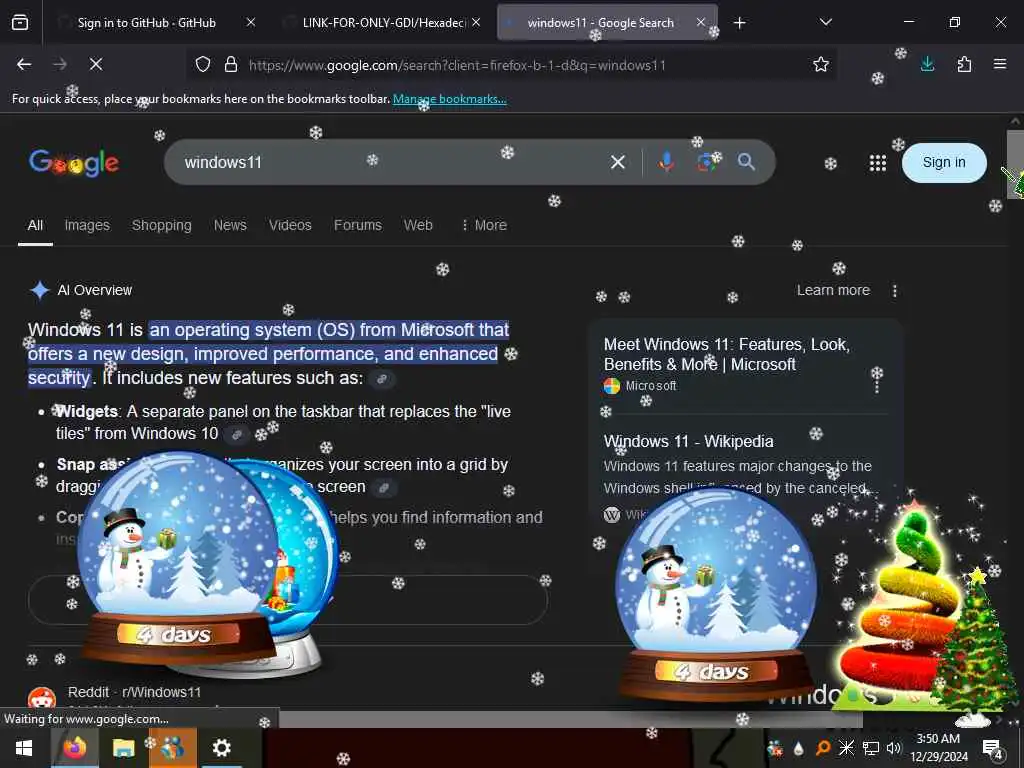Screen dimensions: 1024x768
Task: Submit search with magnifier icon
Action: click(x=746, y=162)
